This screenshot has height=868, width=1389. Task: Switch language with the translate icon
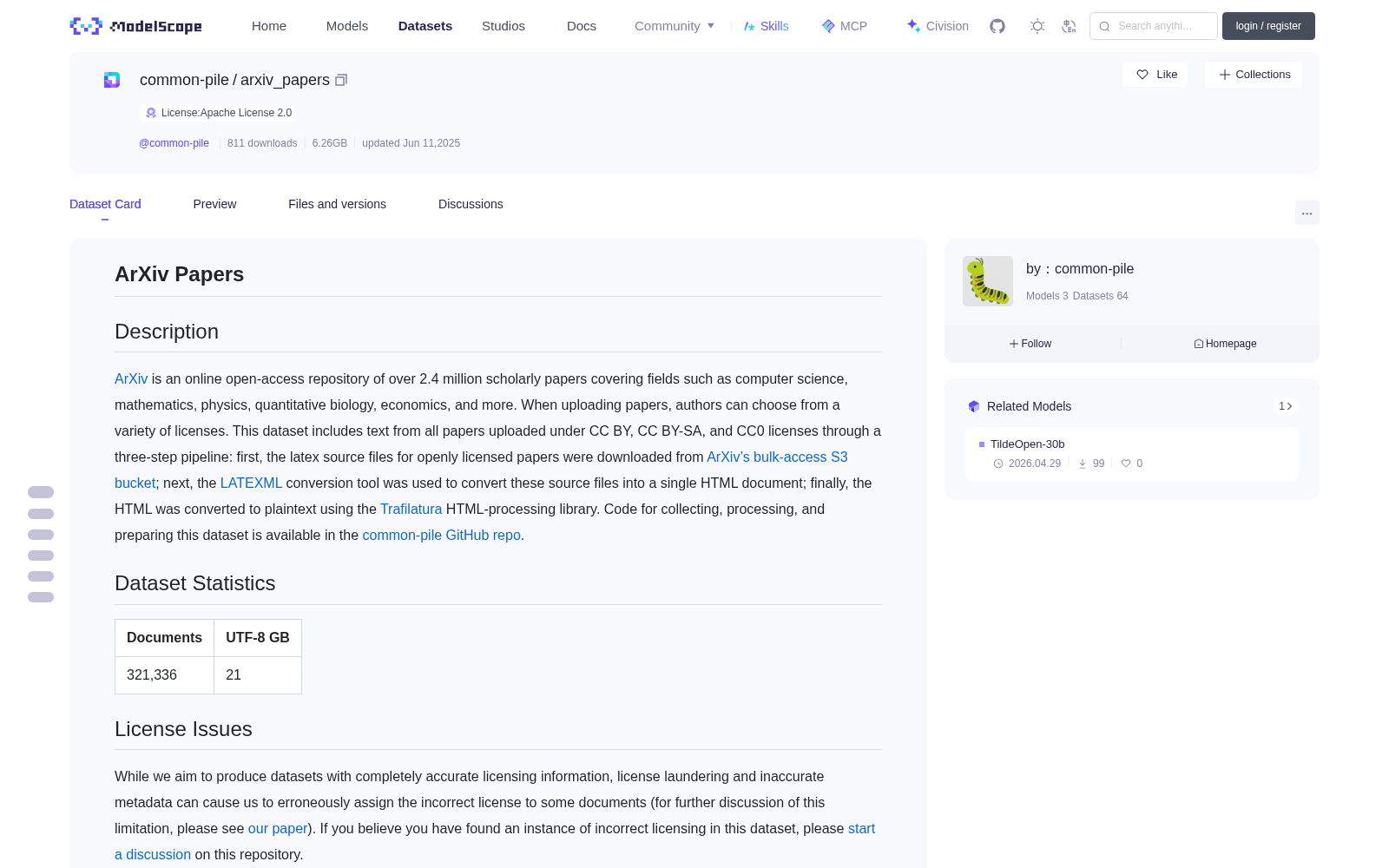(1070, 26)
